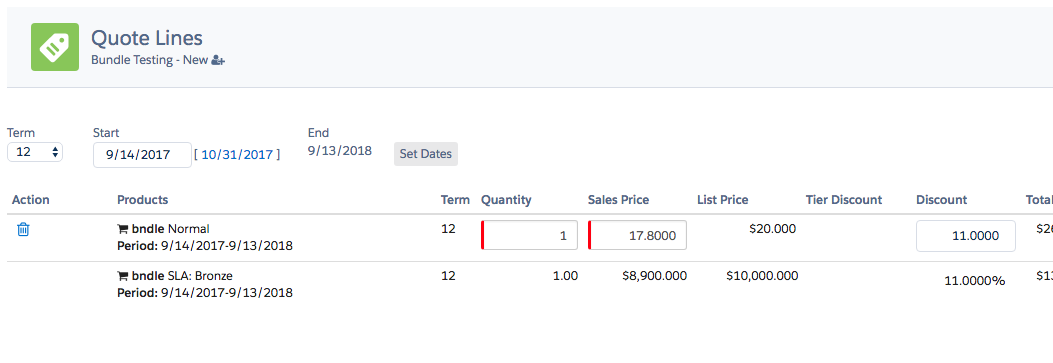
Task: Click the Sales Price field showing 17.8000
Action: [x=637, y=236]
